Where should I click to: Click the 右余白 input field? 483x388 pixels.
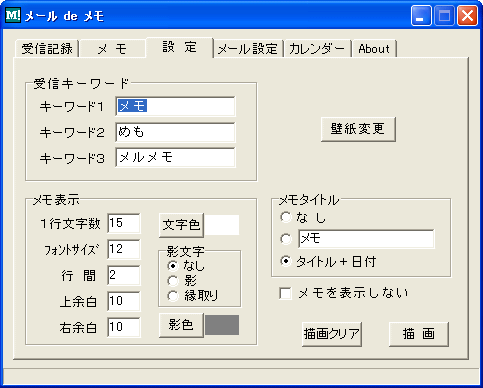(124, 327)
